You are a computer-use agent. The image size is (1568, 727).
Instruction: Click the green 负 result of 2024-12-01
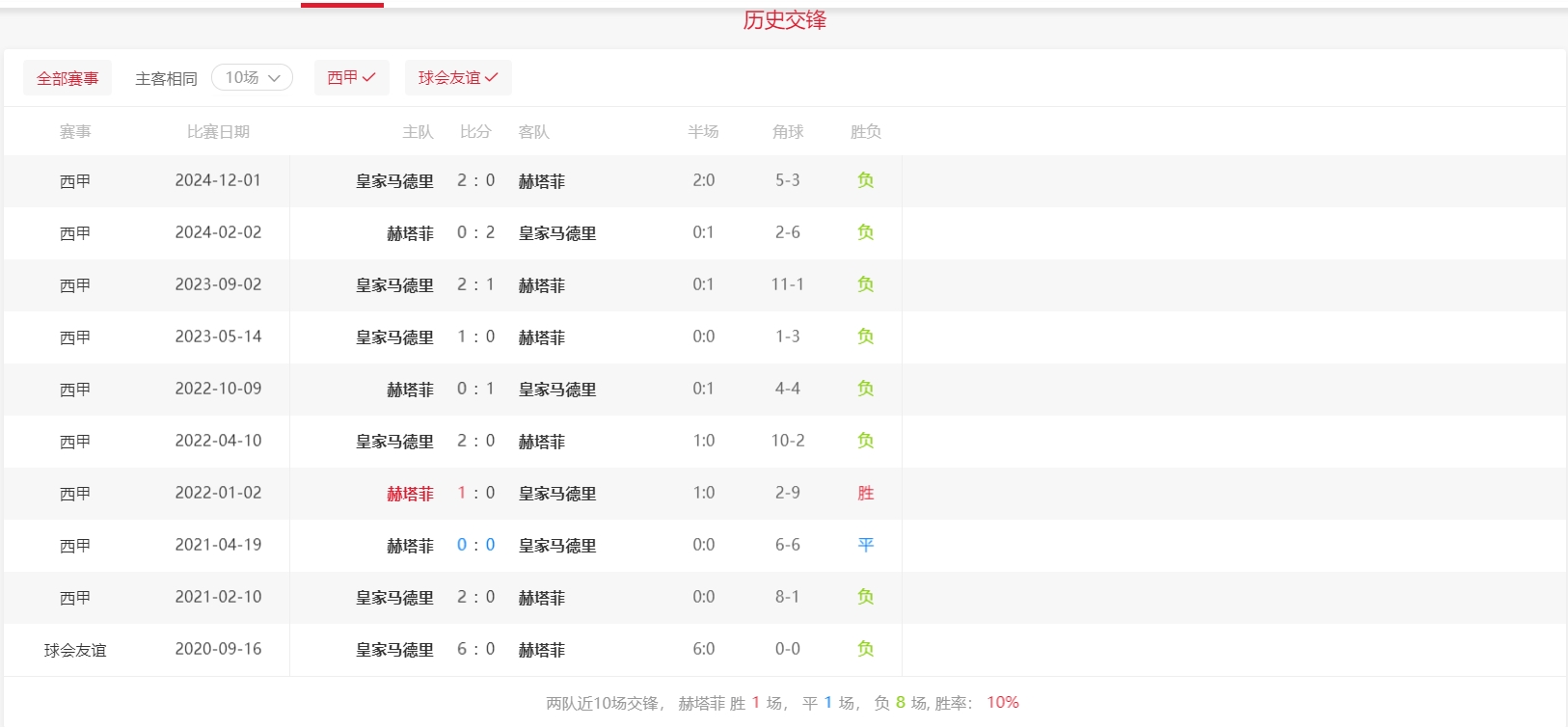tap(865, 180)
